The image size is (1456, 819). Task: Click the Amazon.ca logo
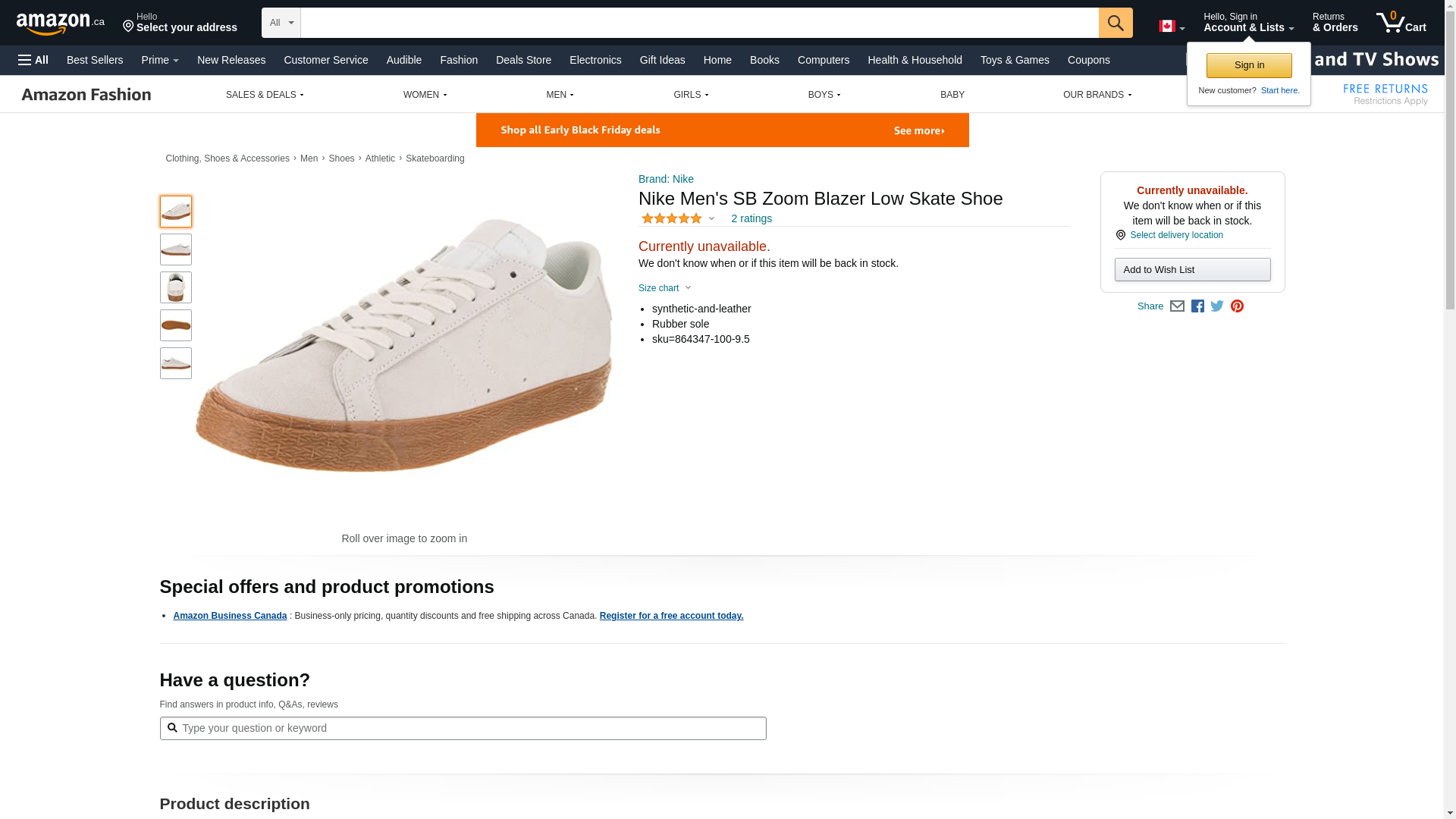(61, 24)
